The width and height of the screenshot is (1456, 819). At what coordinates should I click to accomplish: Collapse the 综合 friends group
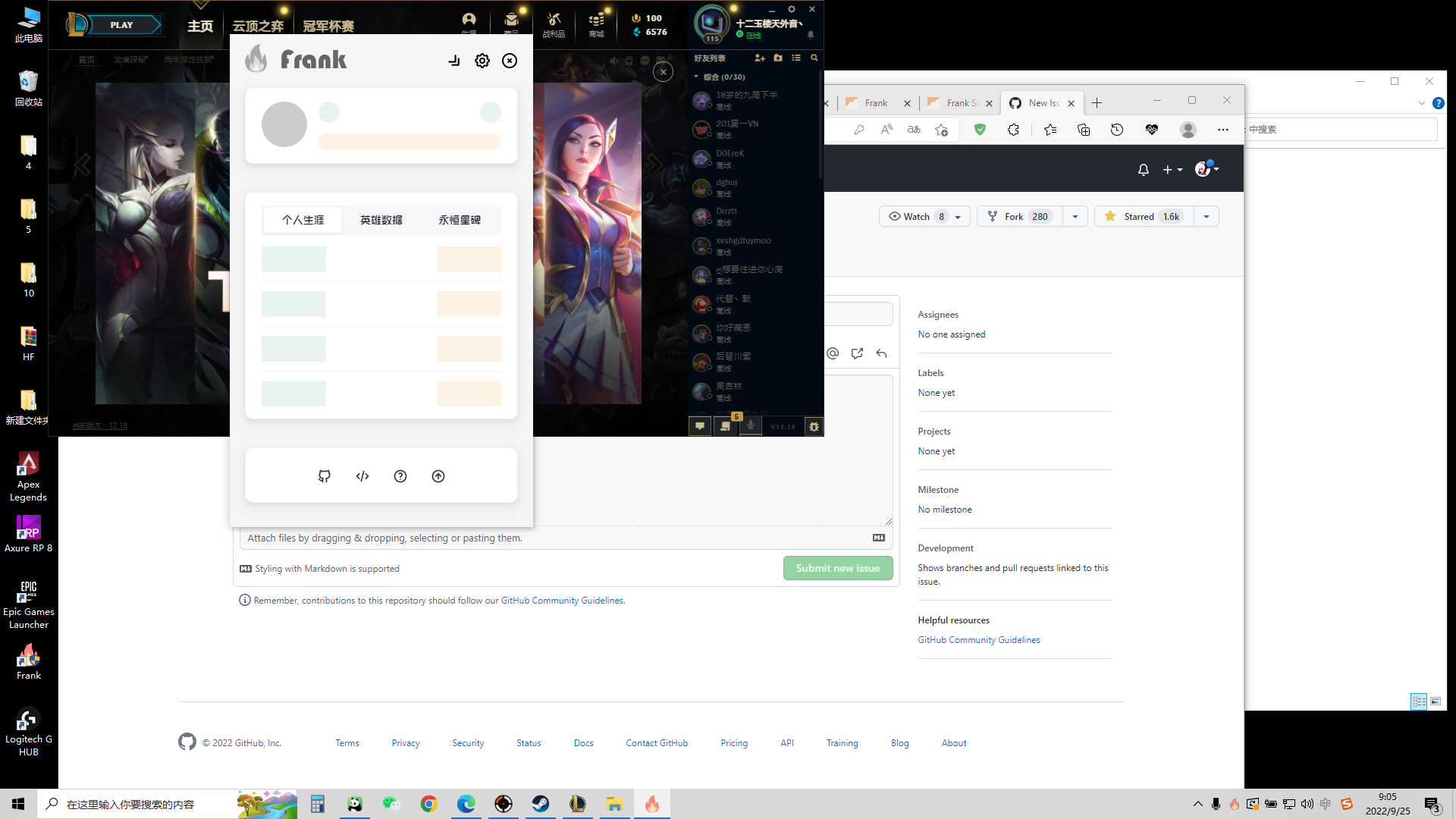[695, 77]
